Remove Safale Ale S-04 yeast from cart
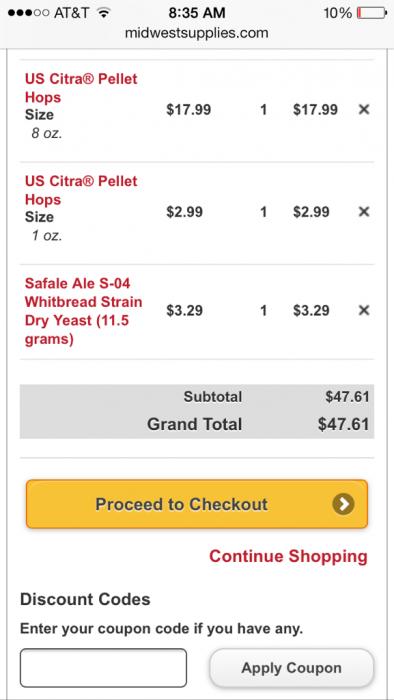This screenshot has height=700, width=394. pyautogui.click(x=364, y=310)
